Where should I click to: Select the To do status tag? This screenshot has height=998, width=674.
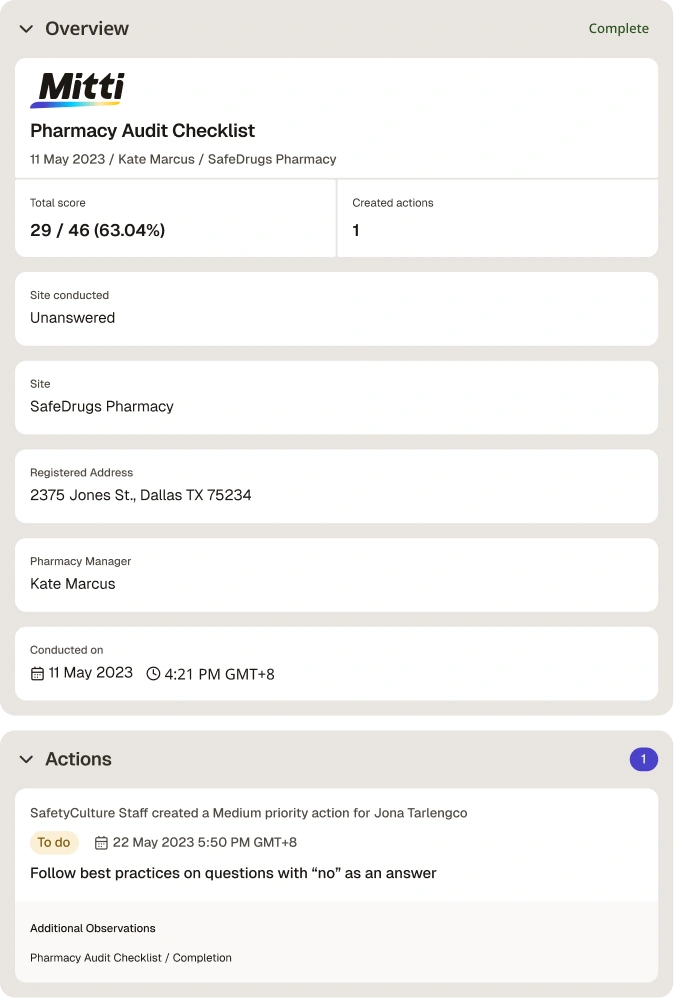tap(54, 842)
